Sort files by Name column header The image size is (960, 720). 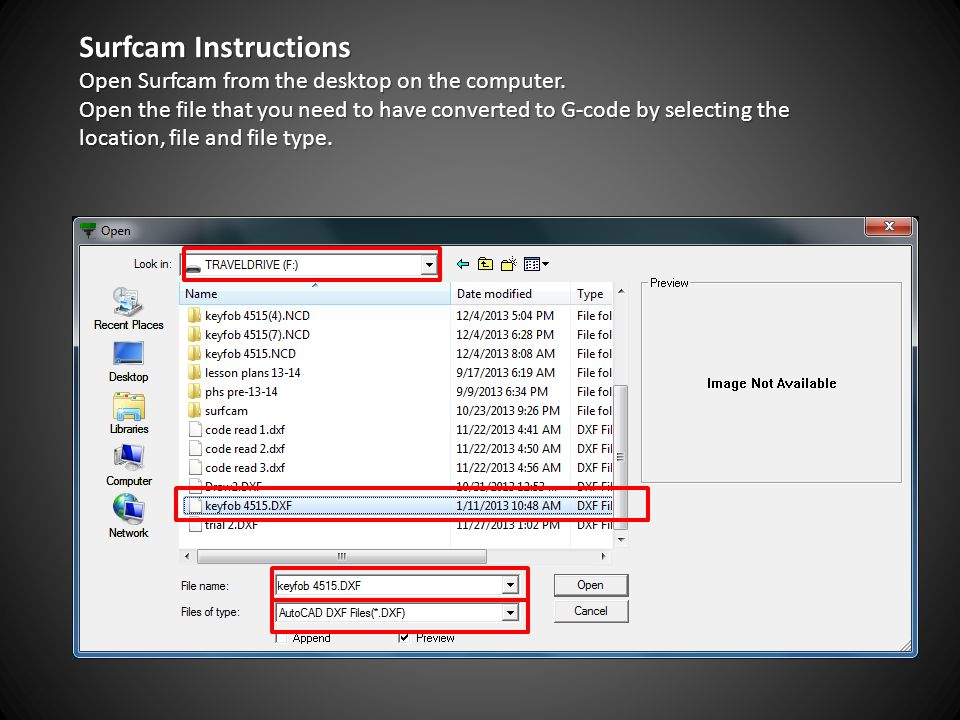pos(315,294)
